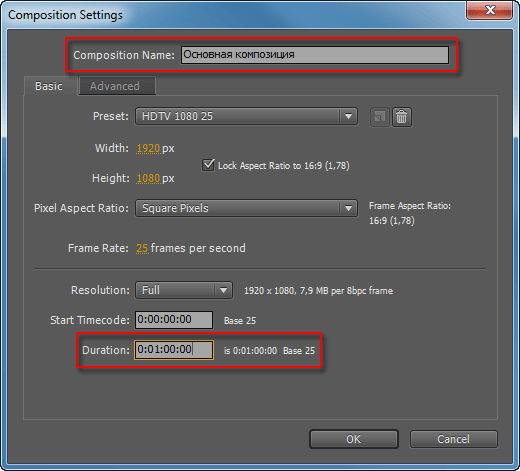Image resolution: width=520 pixels, height=471 pixels.
Task: Click the 'Composition Settings' window title
Action: coord(65,15)
